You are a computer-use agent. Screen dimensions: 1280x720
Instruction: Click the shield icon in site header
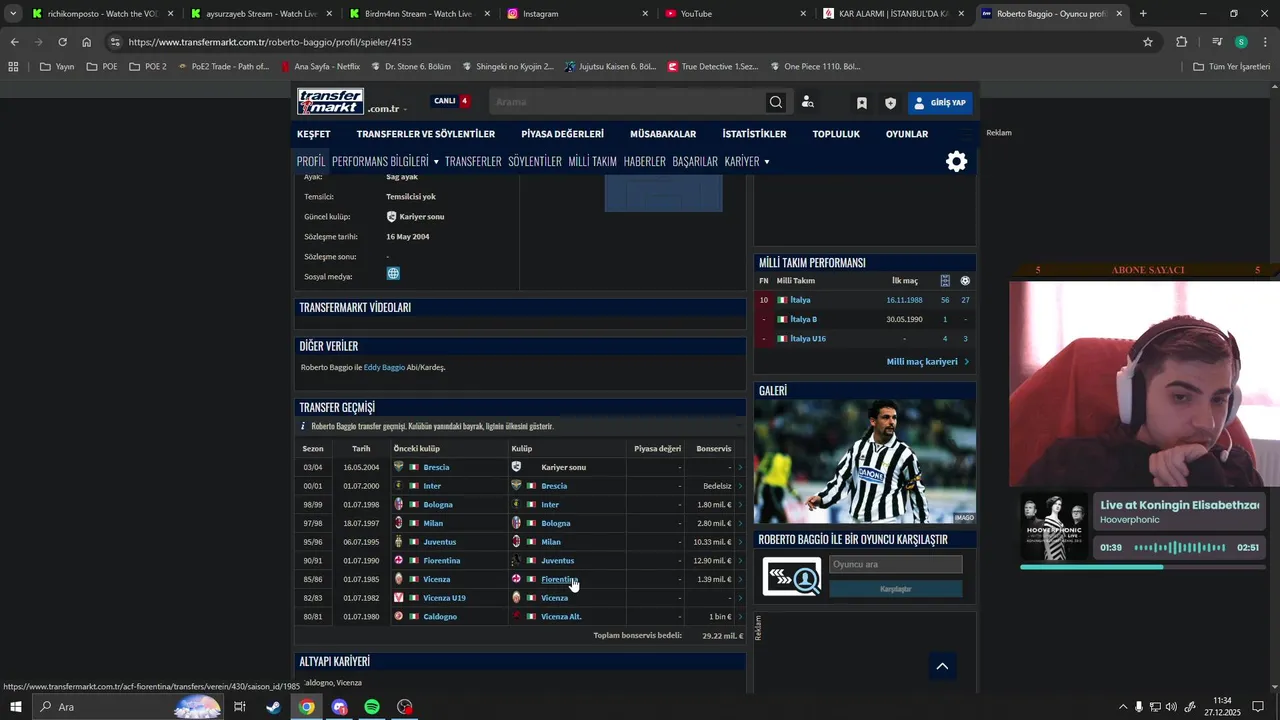pos(890,103)
